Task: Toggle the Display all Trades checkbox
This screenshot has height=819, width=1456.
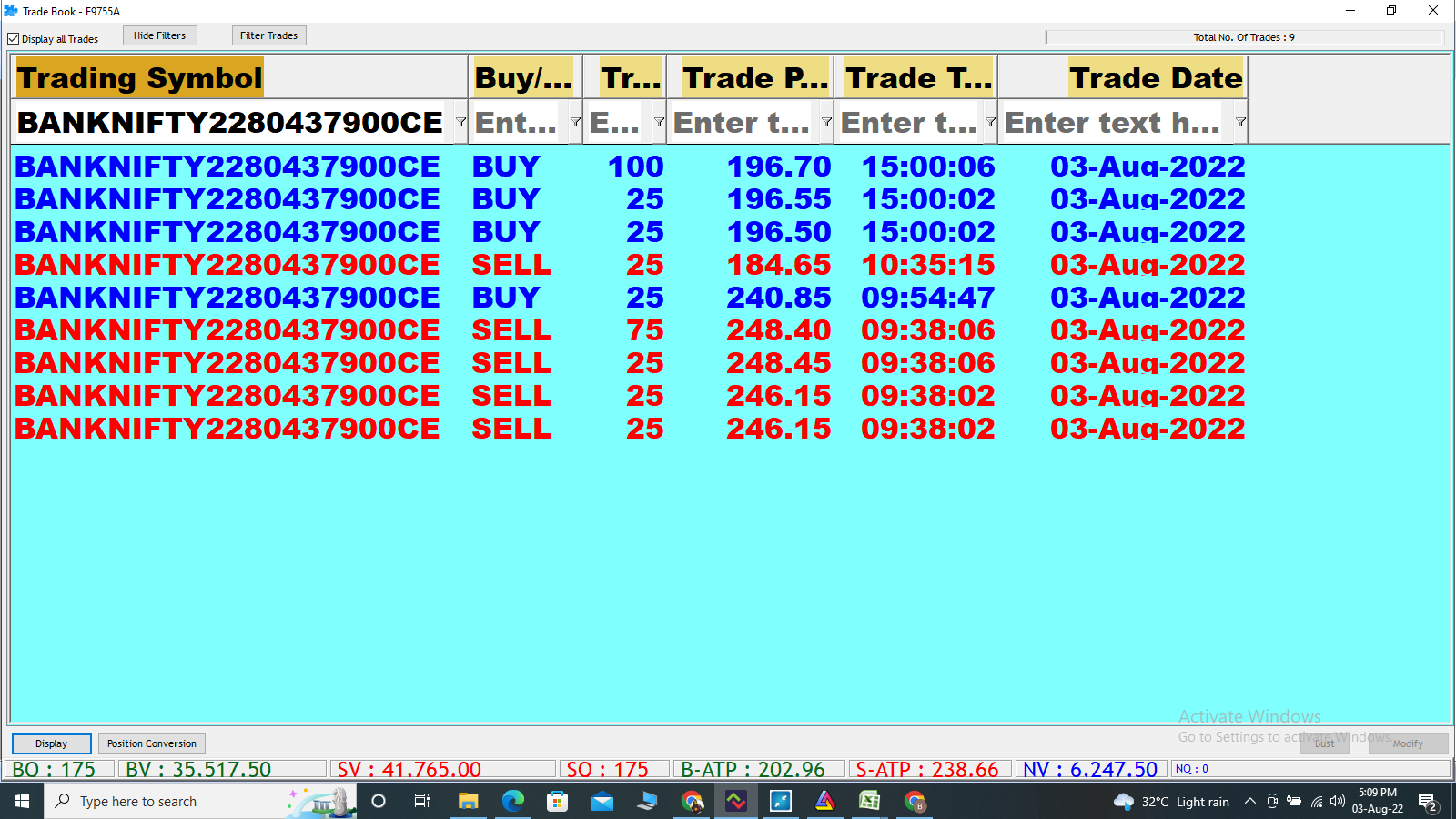Action: coord(14,39)
